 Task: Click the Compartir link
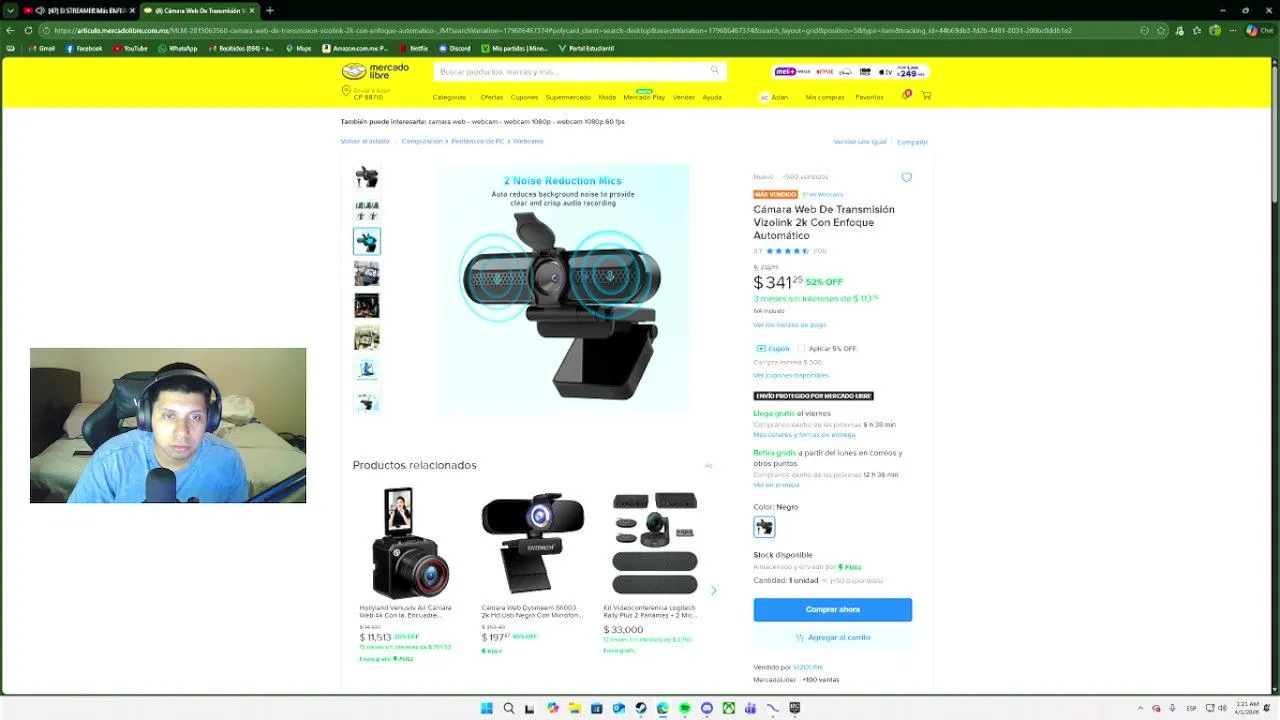pyautogui.click(x=912, y=141)
